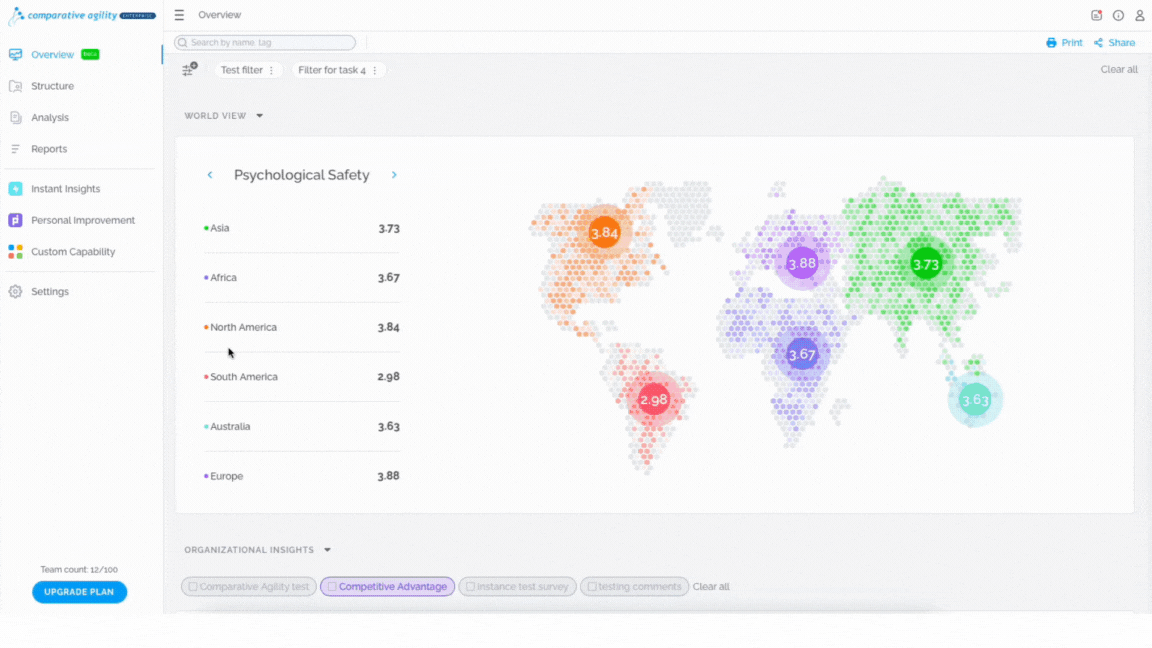Toggle Competitive Advantage checkbox
This screenshot has height=648, width=1152.
point(332,587)
